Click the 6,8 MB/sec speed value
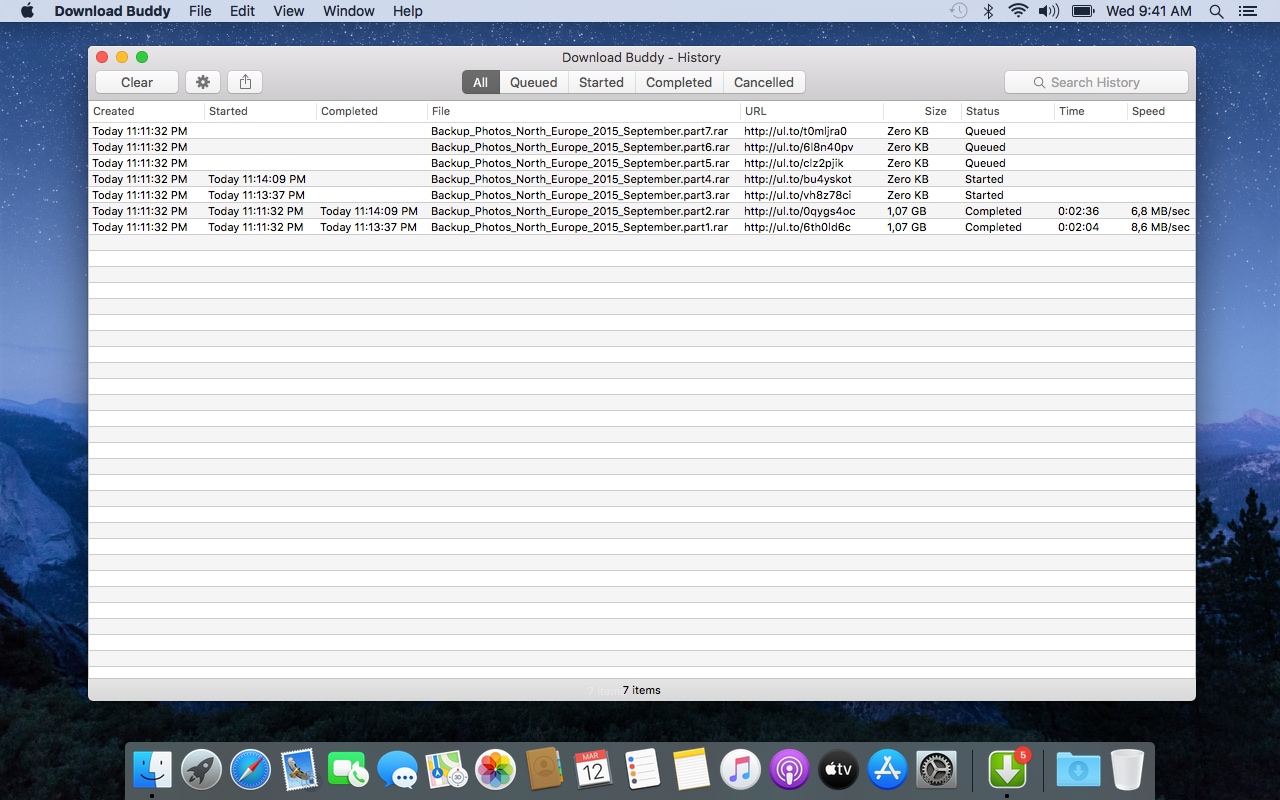 tap(1160, 211)
